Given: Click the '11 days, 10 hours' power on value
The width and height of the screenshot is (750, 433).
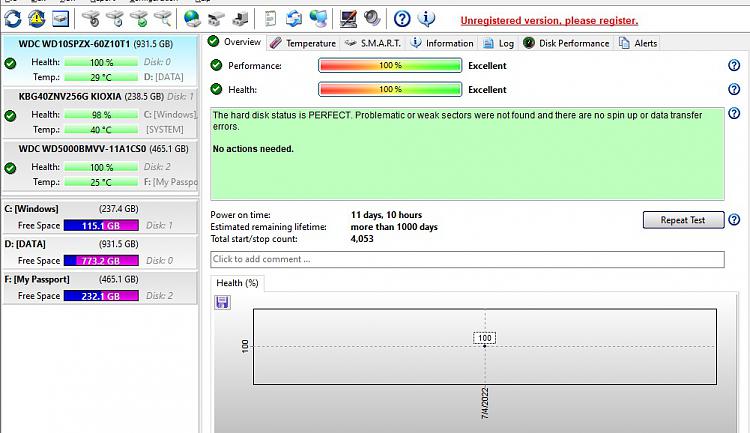Looking at the screenshot, I should click(386, 215).
